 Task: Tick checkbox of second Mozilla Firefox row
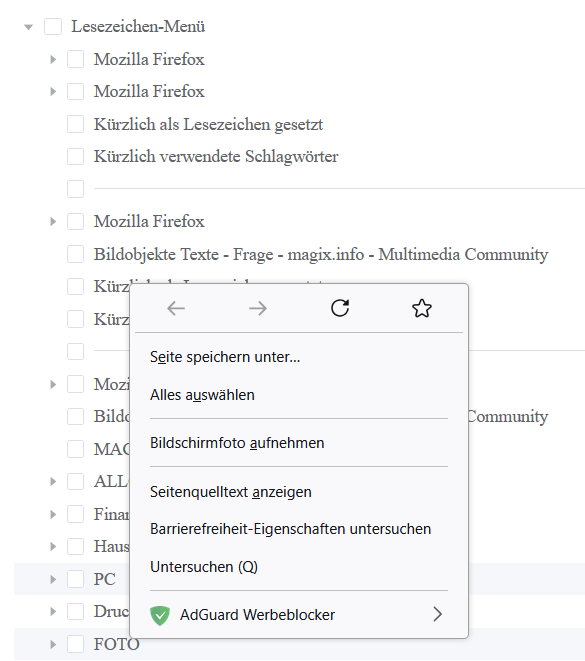(75, 91)
